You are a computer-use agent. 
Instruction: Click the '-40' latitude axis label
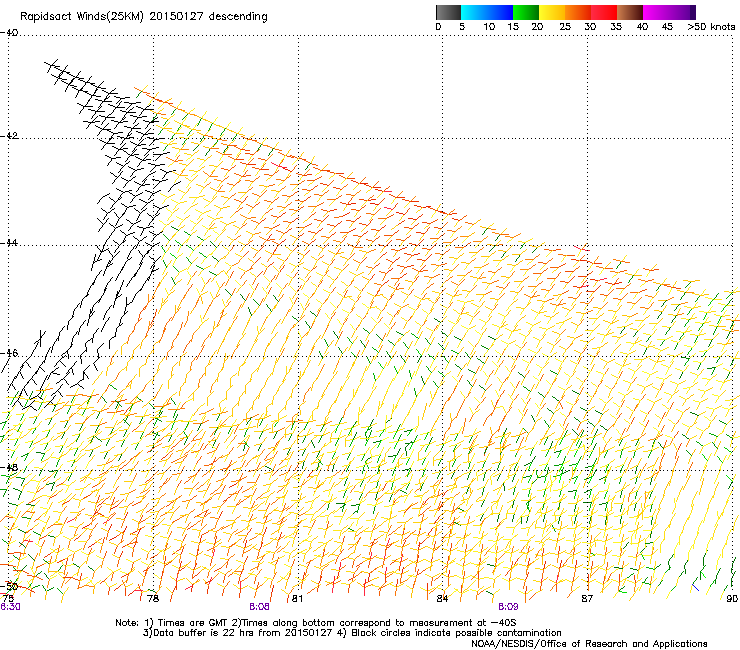9,33
